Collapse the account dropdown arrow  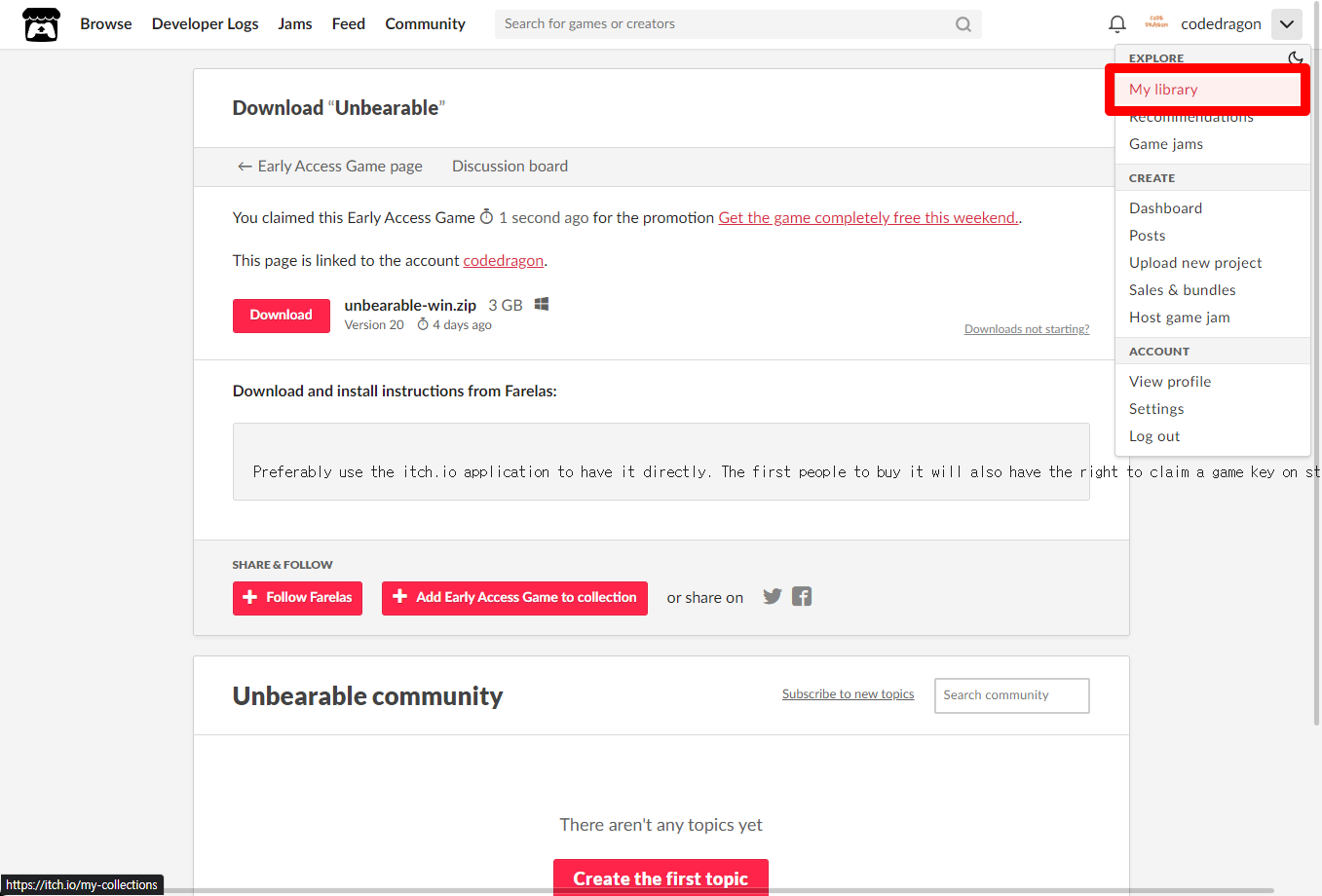pyautogui.click(x=1287, y=24)
